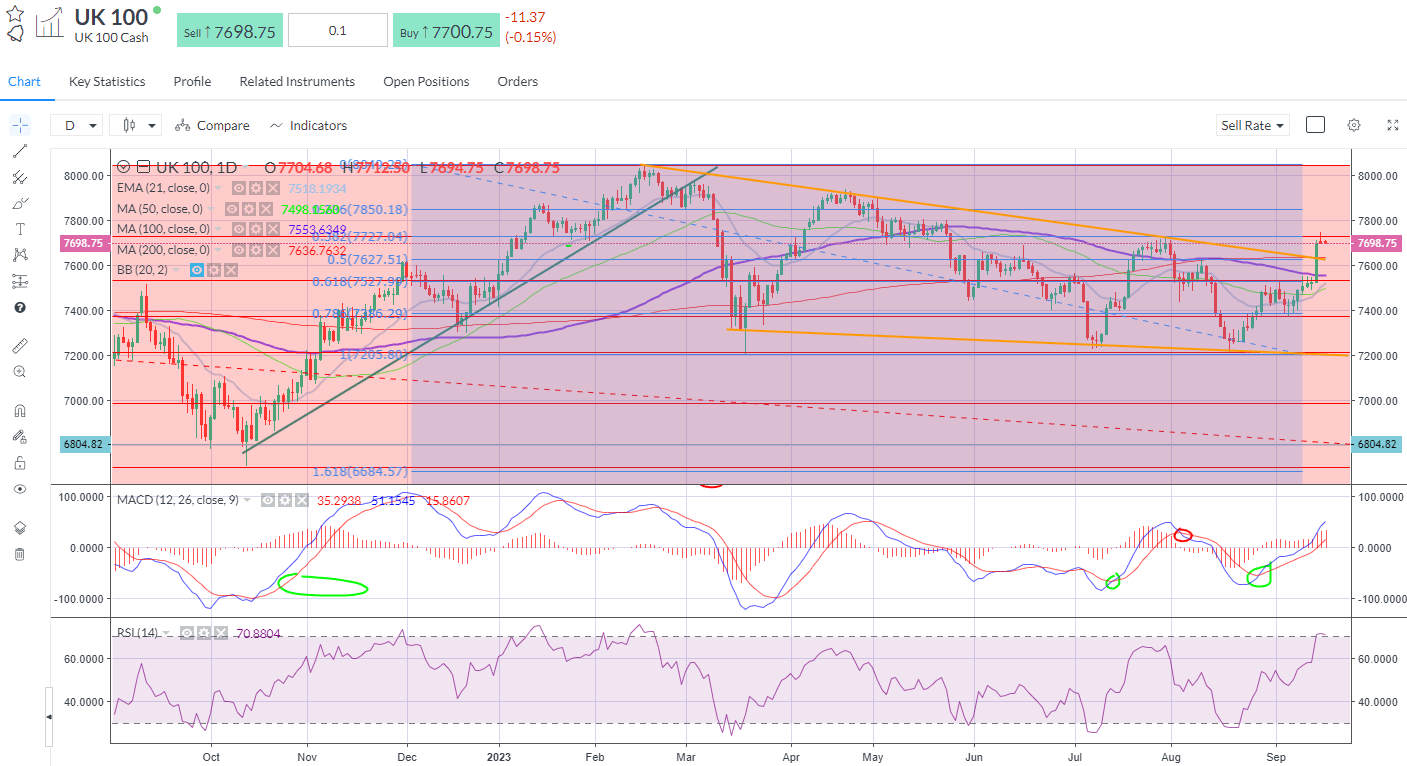Select the brush drawing tool
Screen dimensions: 1407x766
point(20,203)
